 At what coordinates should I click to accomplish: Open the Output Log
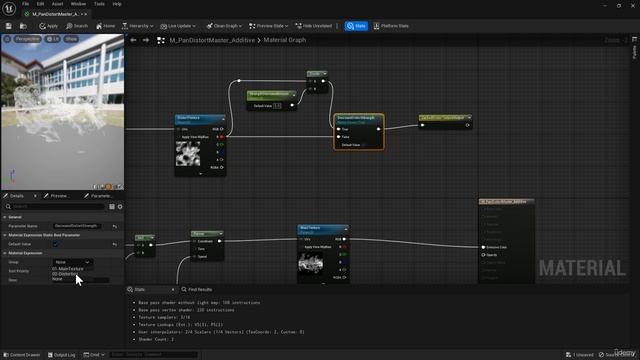point(62,355)
